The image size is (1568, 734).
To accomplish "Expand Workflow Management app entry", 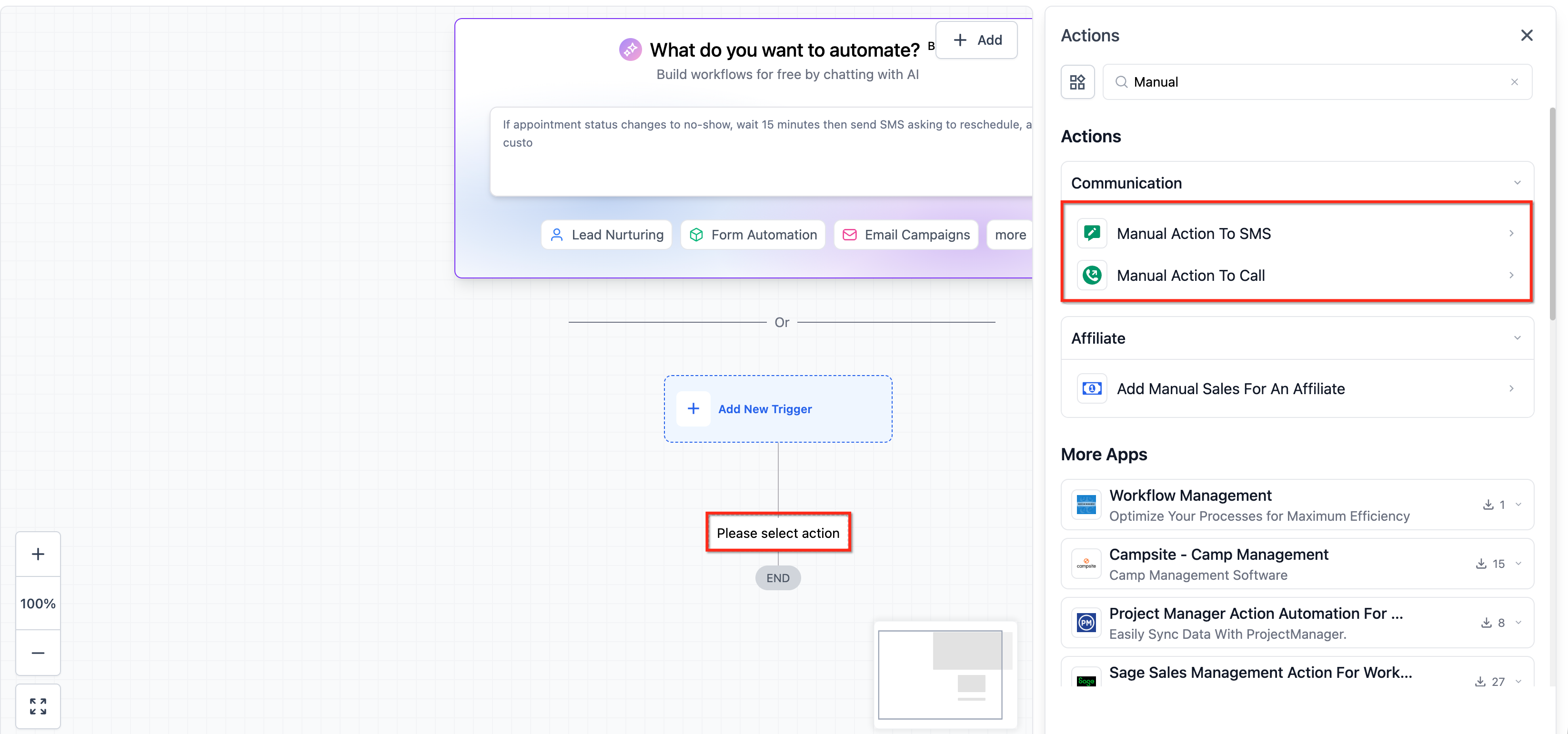I will [x=1518, y=505].
